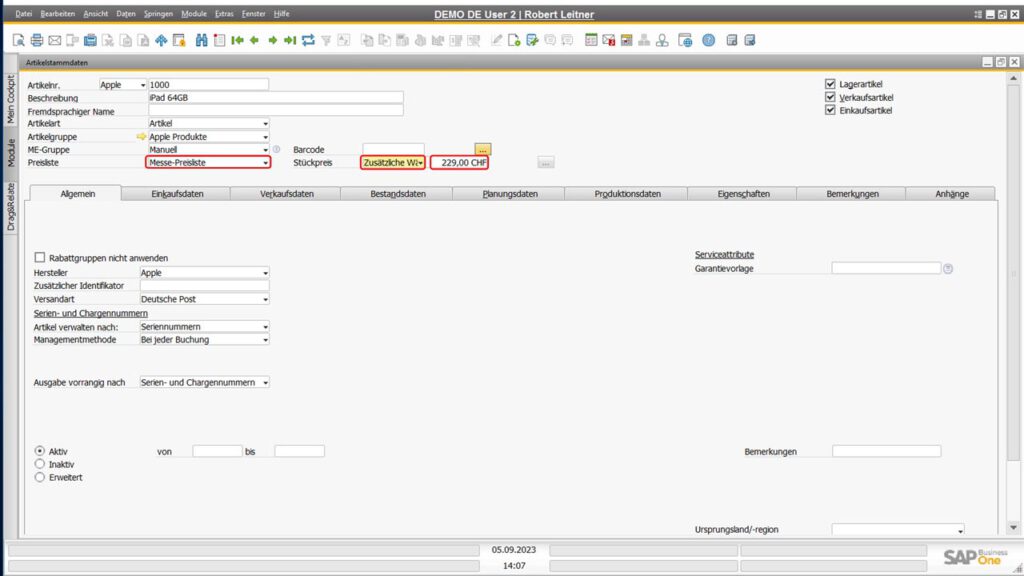Image resolution: width=1024 pixels, height=576 pixels.
Task: Toggle the Lagerartikel checkbox
Action: 830,84
